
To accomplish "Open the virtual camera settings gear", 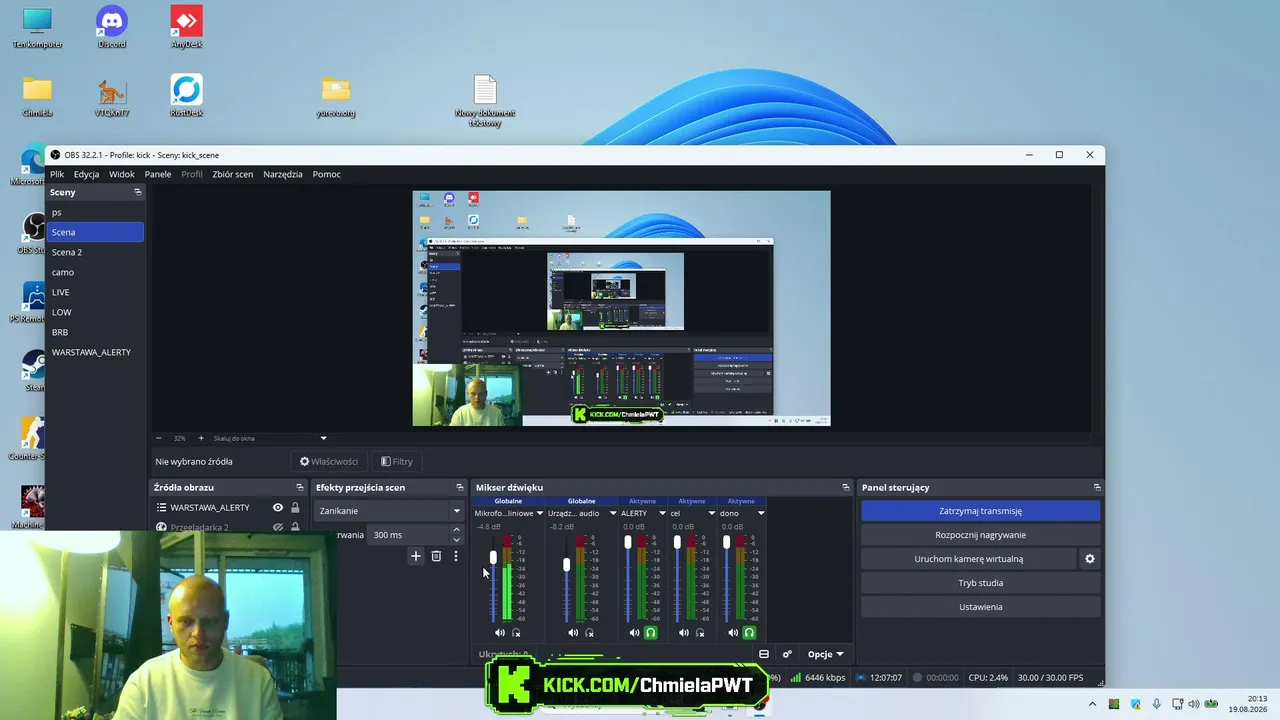I will 1090,559.
